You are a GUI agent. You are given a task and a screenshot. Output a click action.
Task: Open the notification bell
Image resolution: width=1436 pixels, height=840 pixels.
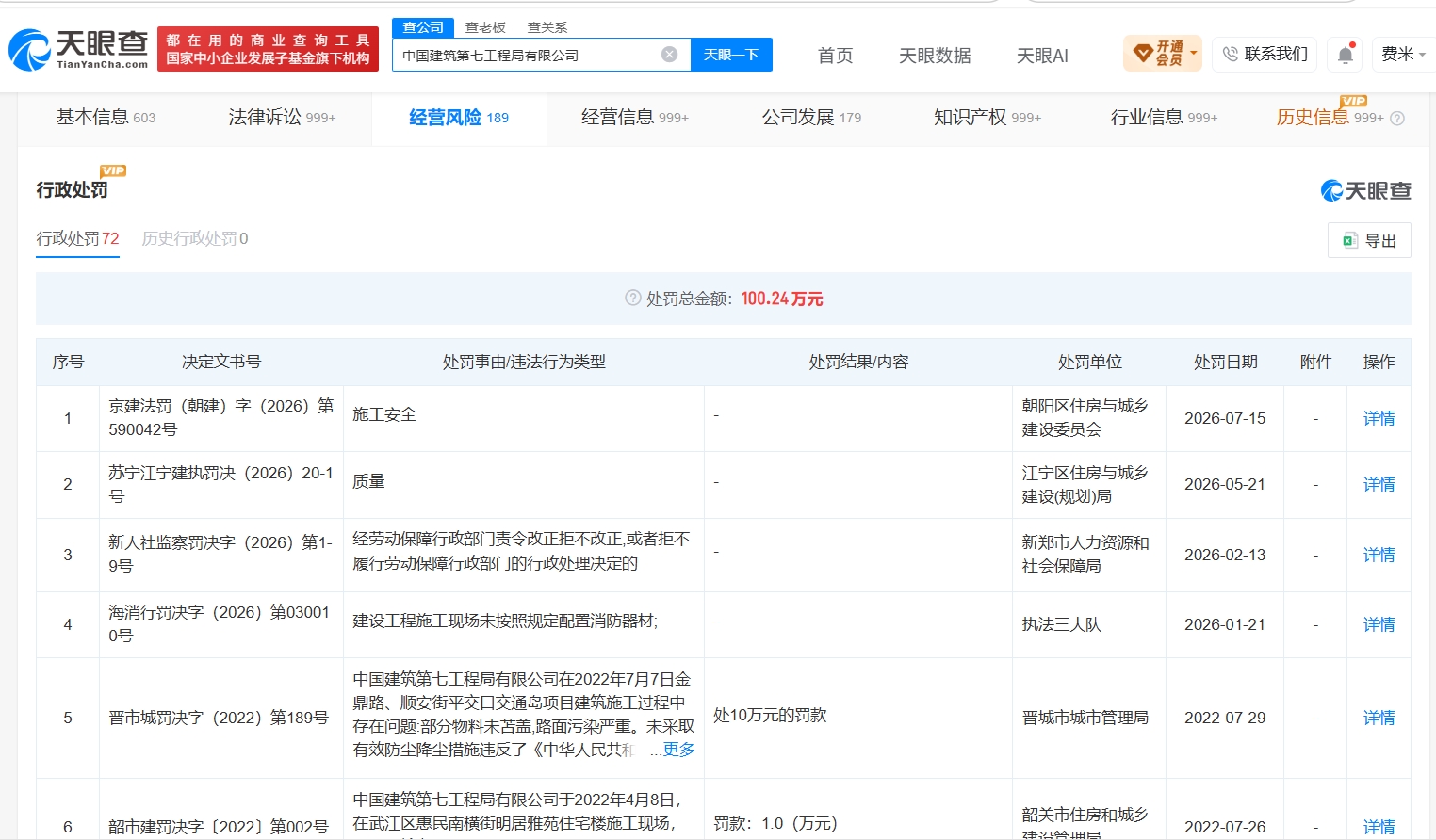point(1346,55)
